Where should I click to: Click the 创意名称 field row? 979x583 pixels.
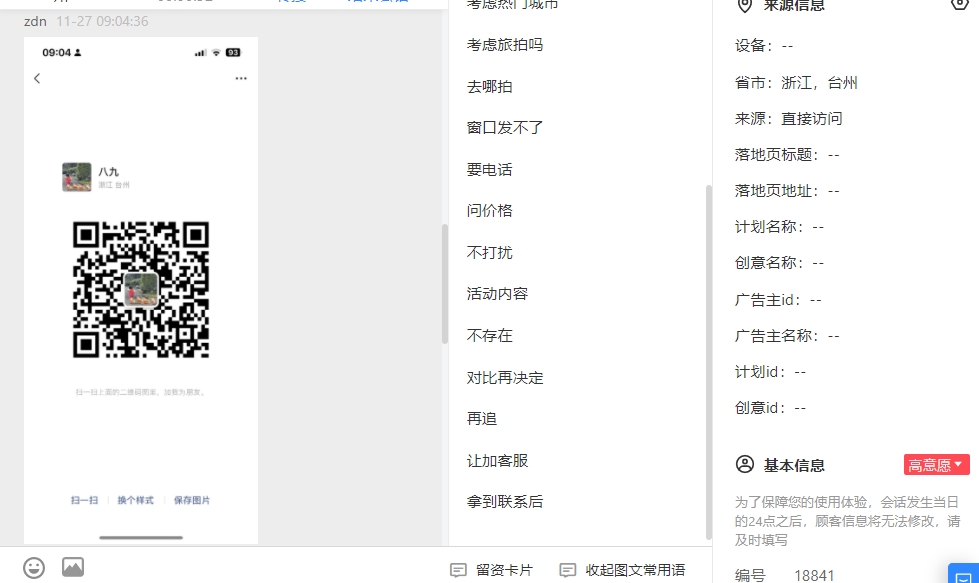[779, 263]
